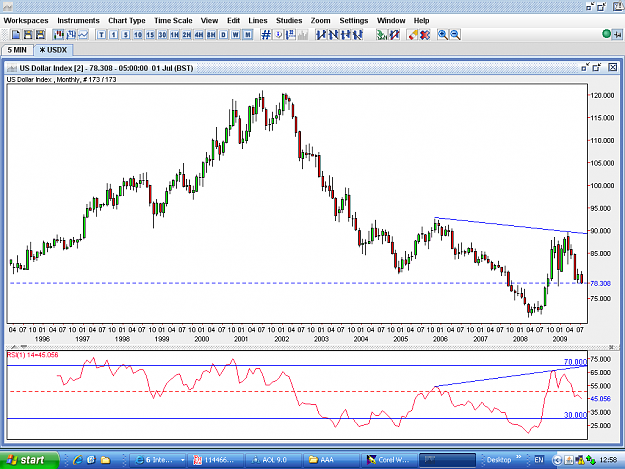The height and width of the screenshot is (469, 625).
Task: Click the zoom in magnifier icon
Action: tap(442, 35)
